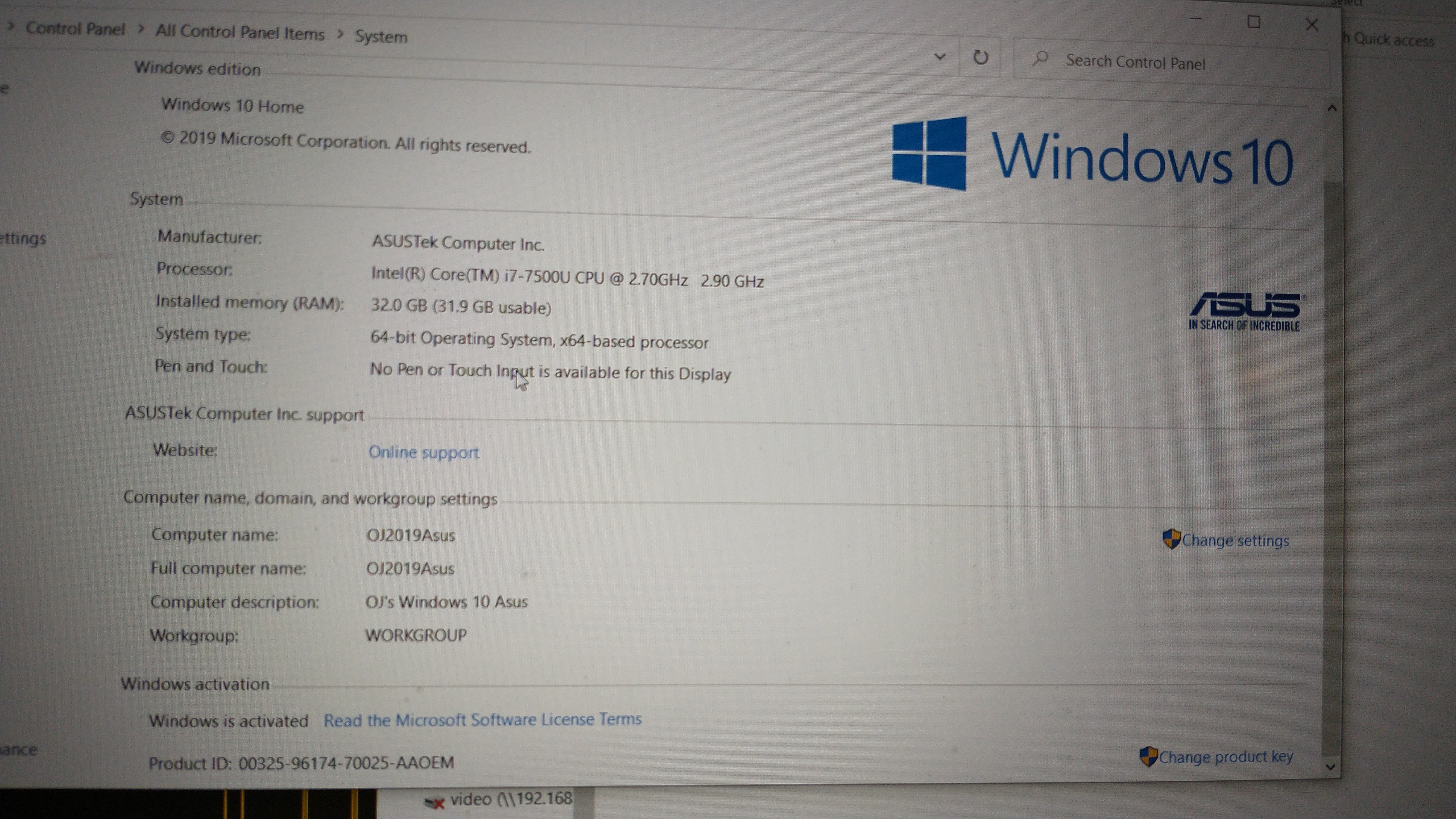The image size is (1456, 819).
Task: Click the shield icon next to Change product key
Action: click(1148, 756)
